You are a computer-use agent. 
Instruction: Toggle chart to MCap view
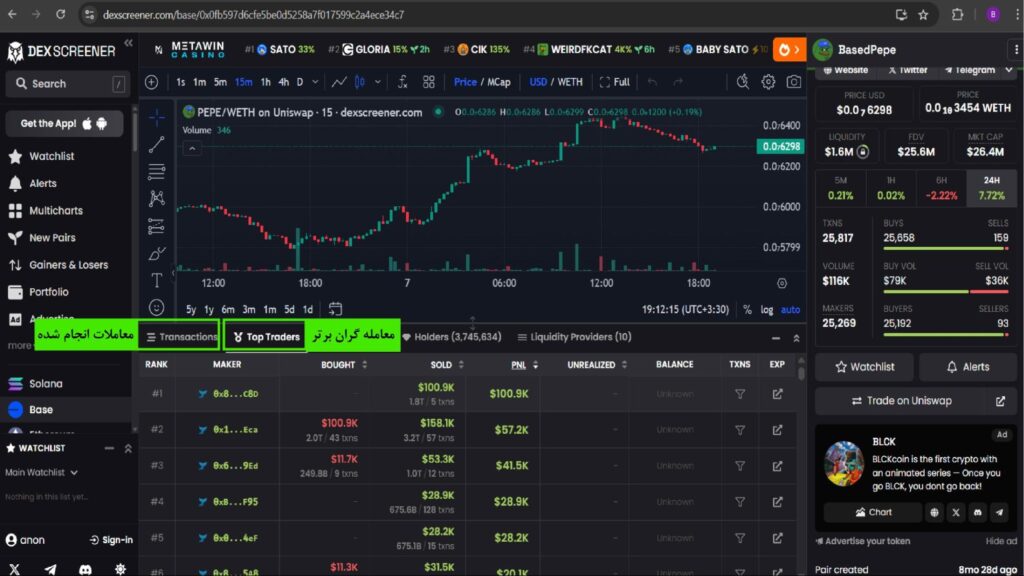(499, 82)
